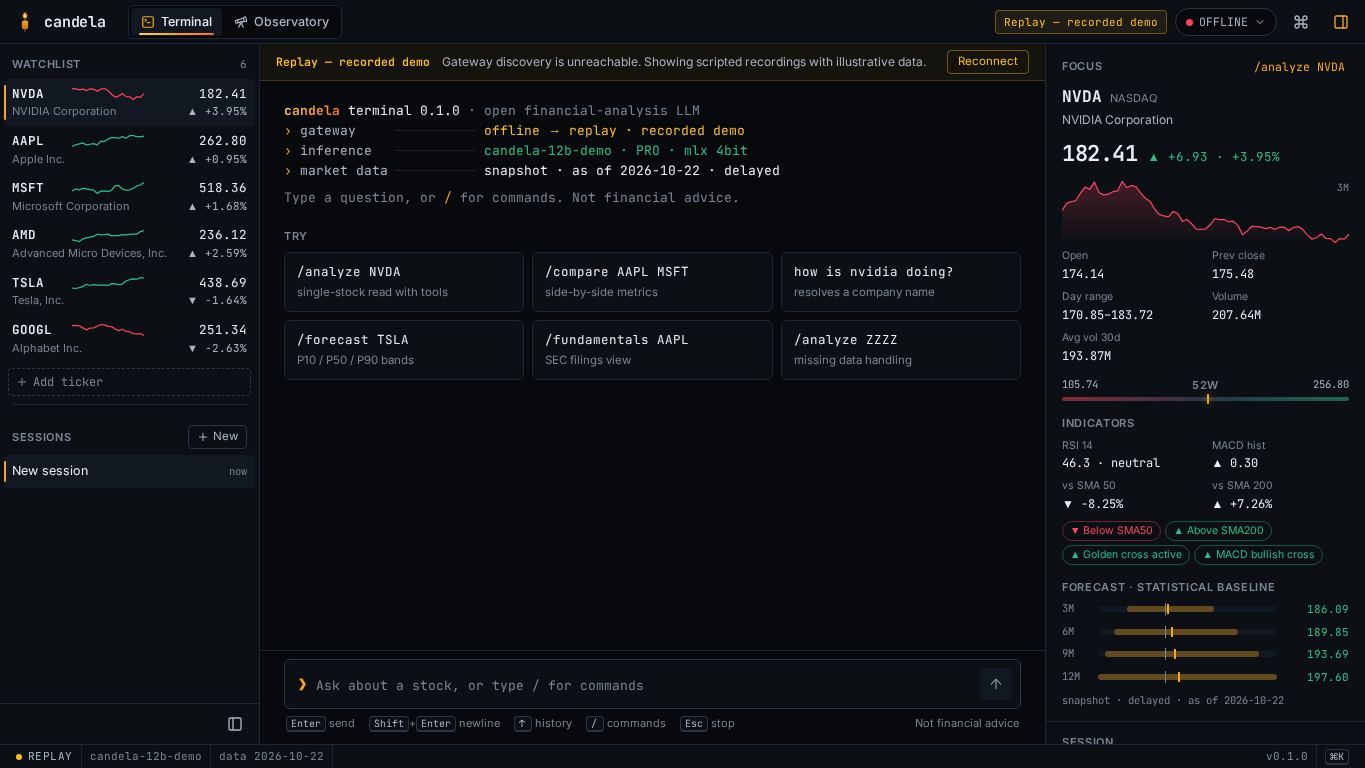
Task: Choose 'how is nvidia doing?' suggestion
Action: click(900, 282)
